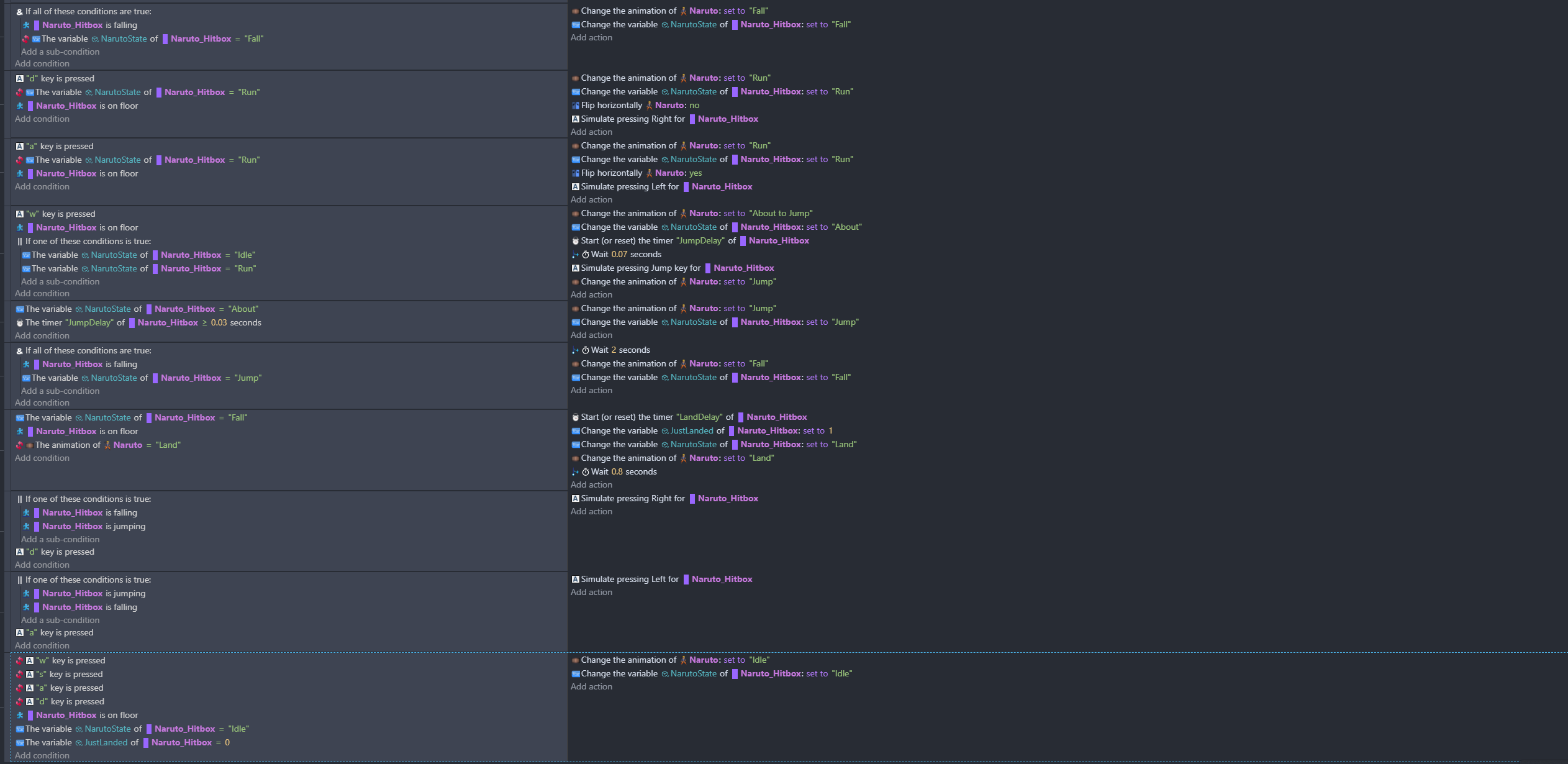1568x764 pixels.
Task: Click the clock icon beside Wait 2 seconds
Action: click(585, 350)
